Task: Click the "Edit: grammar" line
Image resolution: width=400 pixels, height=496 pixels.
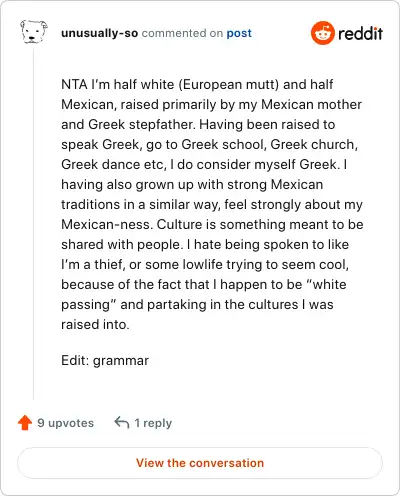Action: pos(105,360)
